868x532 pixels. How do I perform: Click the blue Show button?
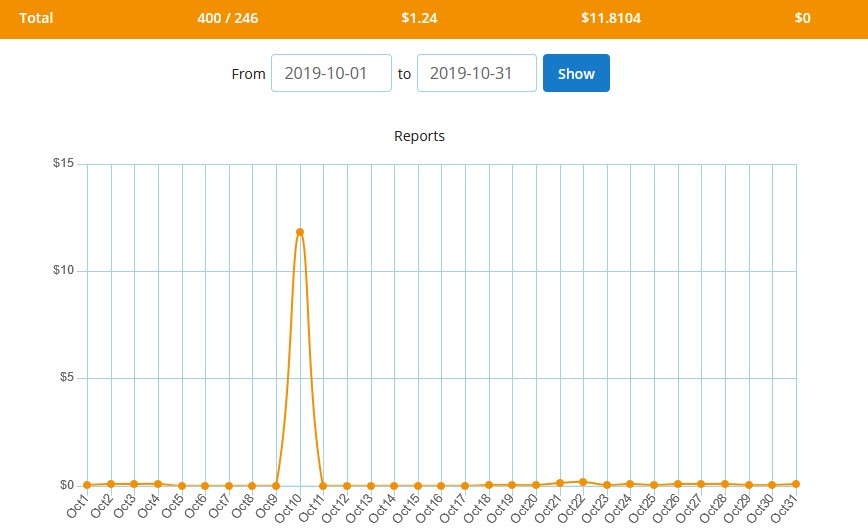[576, 74]
